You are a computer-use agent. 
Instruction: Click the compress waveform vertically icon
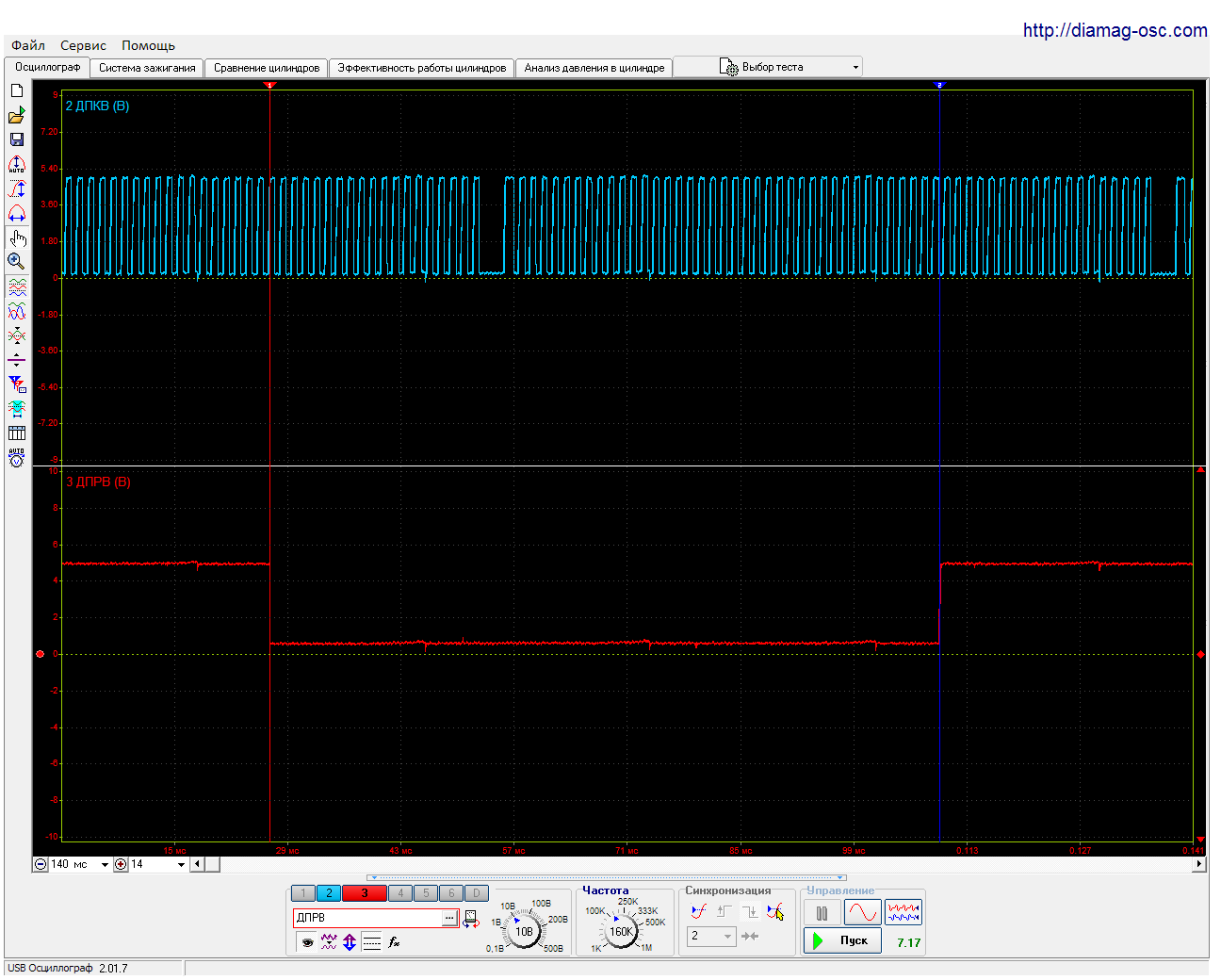click(16, 335)
